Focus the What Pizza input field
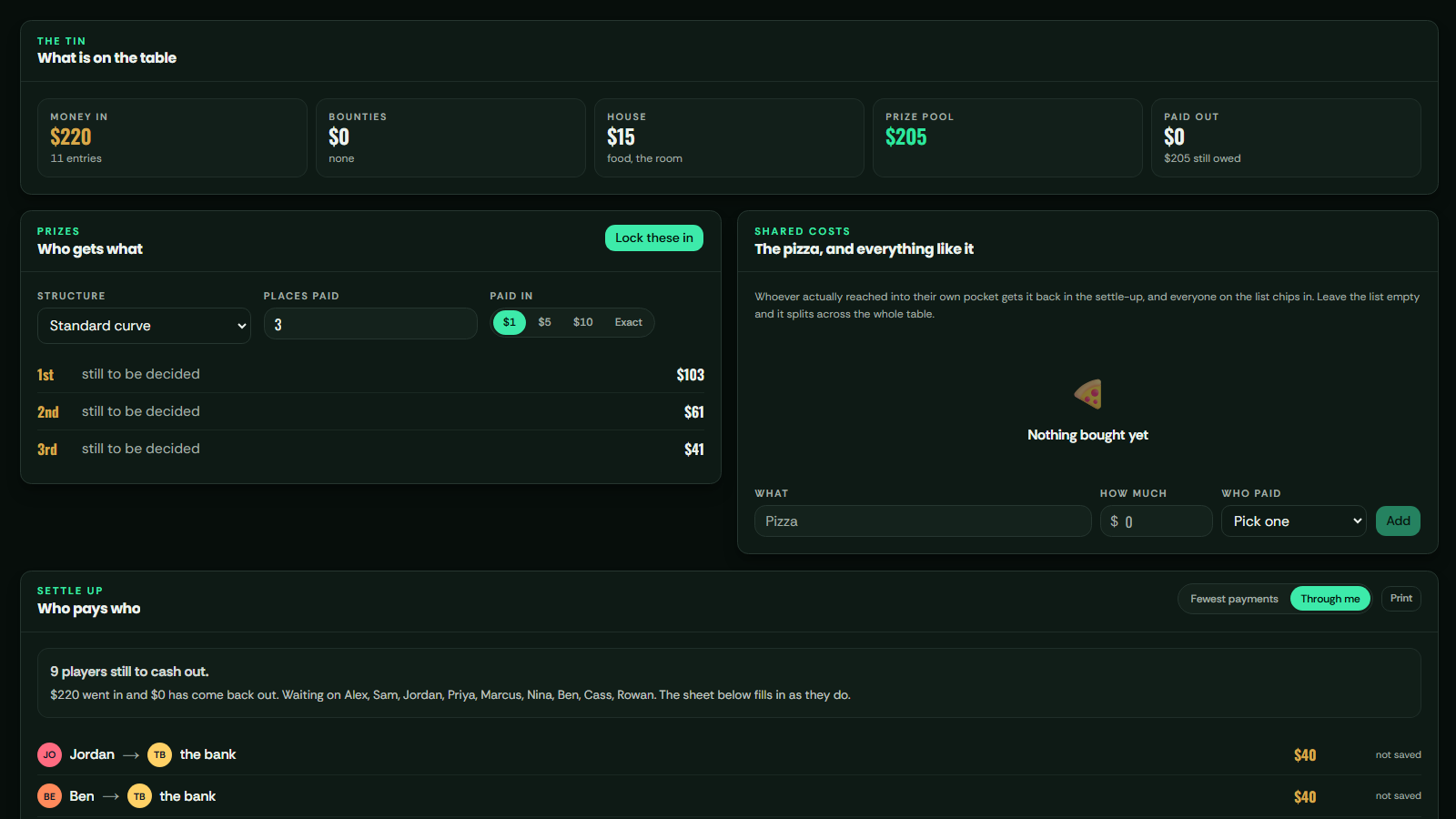The image size is (1456, 819). [923, 521]
